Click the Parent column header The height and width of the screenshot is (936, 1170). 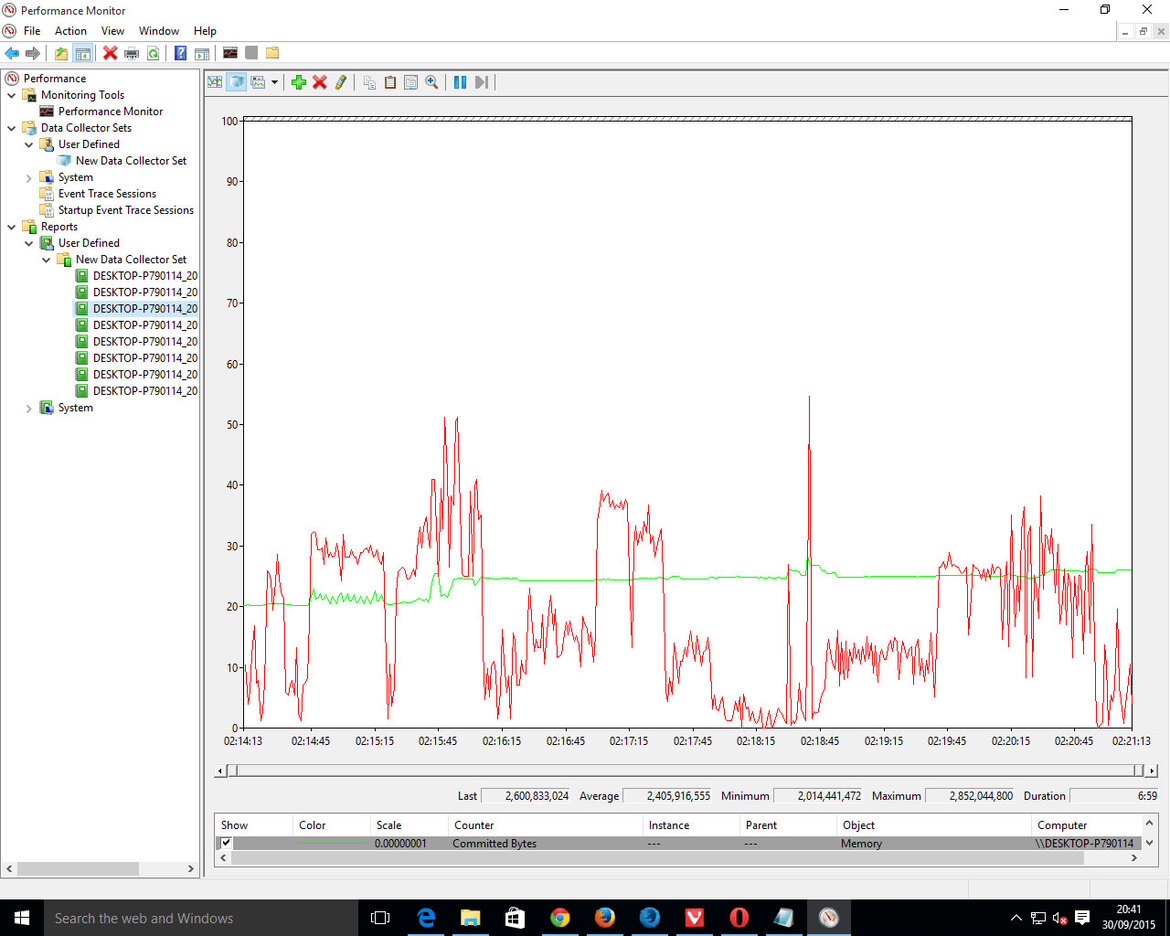click(x=788, y=825)
